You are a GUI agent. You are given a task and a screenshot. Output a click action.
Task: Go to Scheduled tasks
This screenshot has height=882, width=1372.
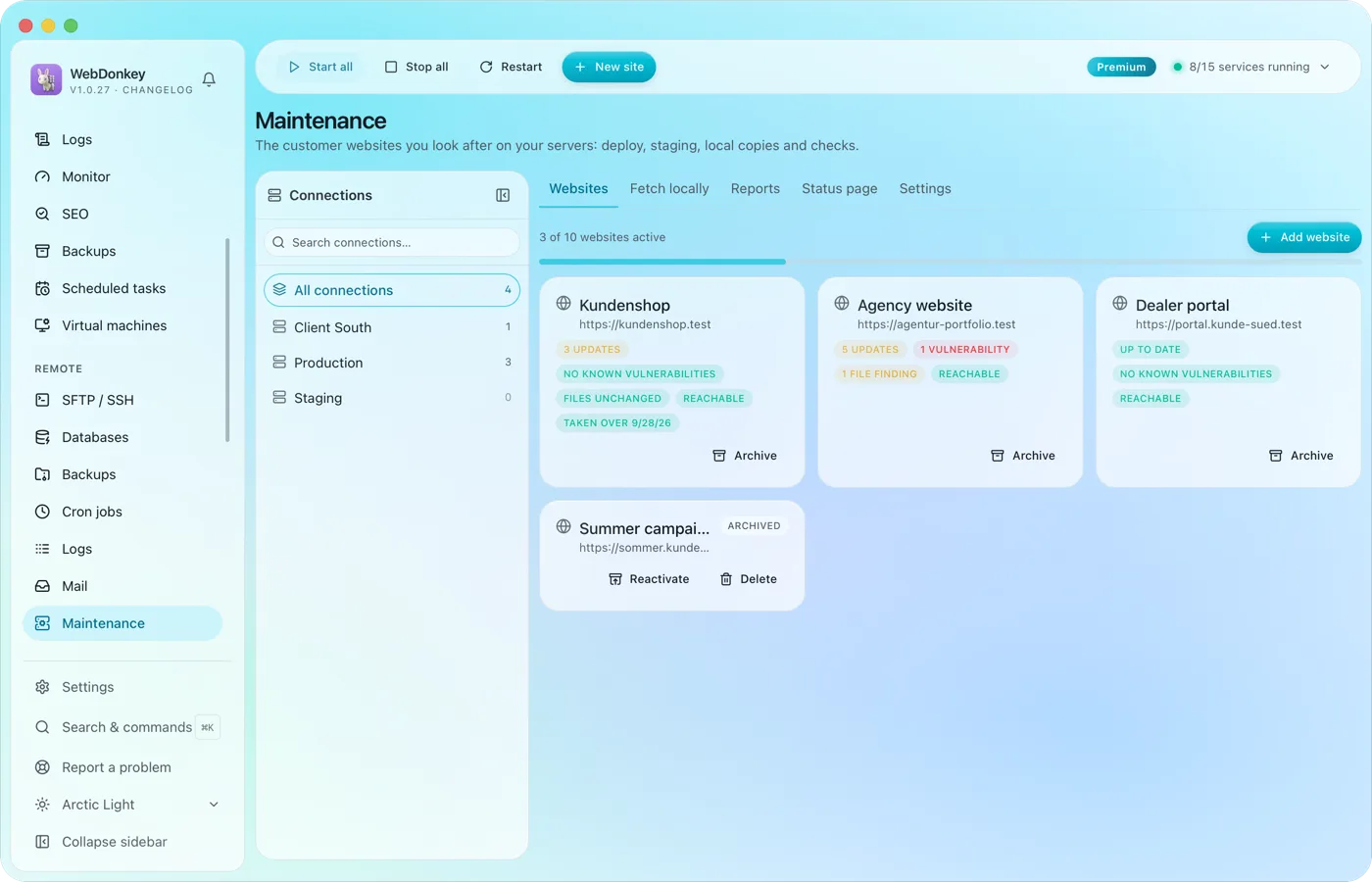122,288
